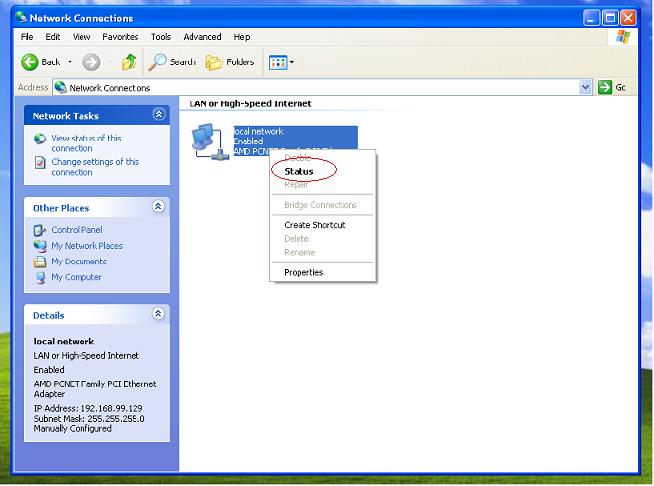Click the My Documents folder icon
The width and height of the screenshot is (654, 486).
point(40,262)
